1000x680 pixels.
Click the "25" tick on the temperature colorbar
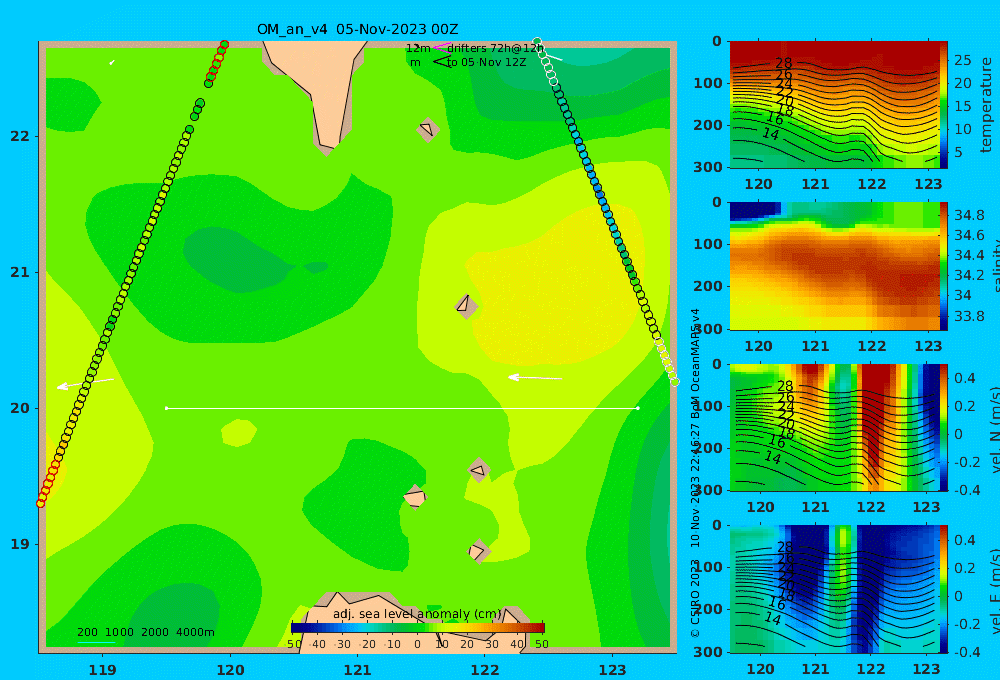pos(963,61)
